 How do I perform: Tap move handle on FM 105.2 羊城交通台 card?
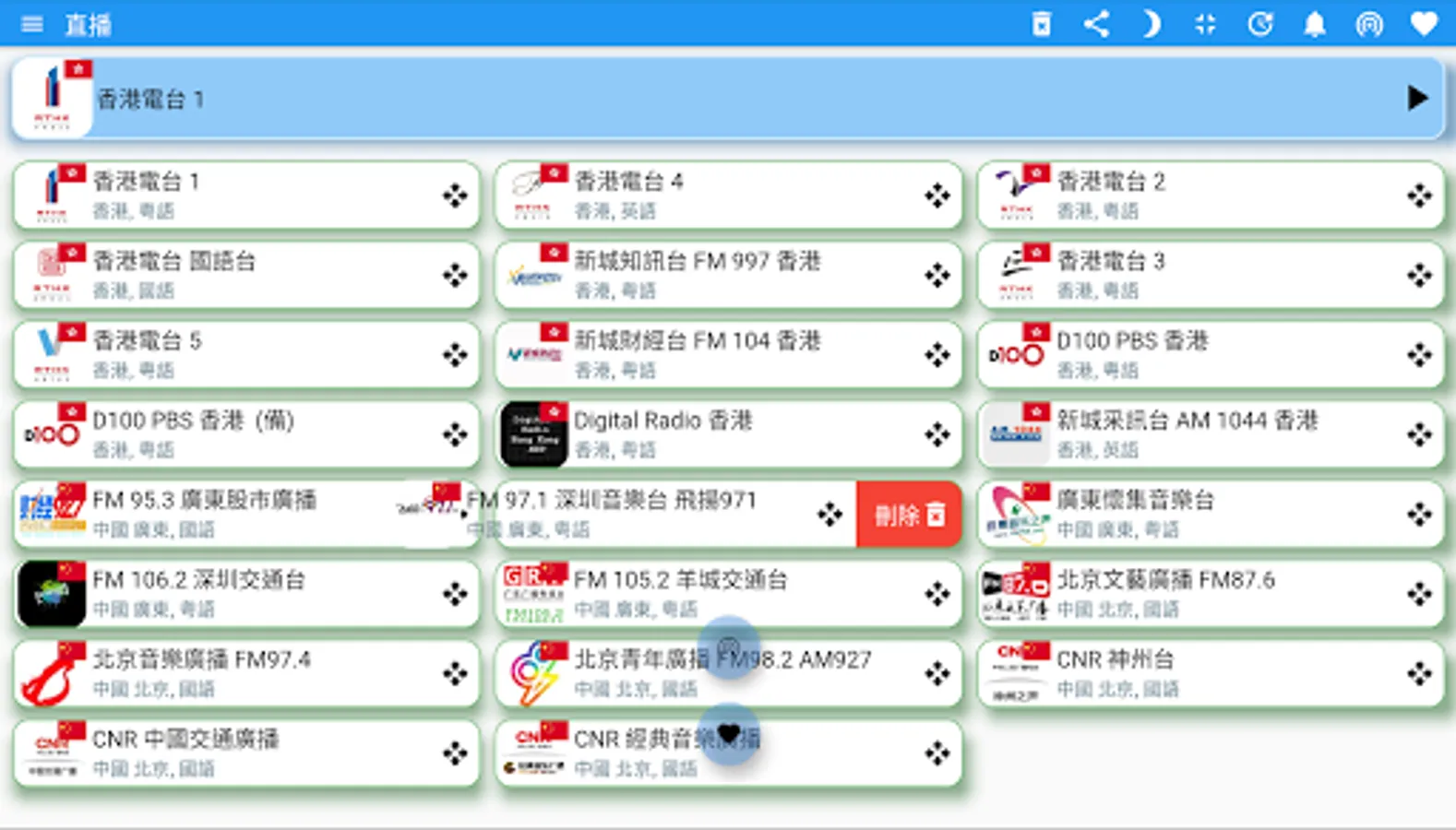coord(937,594)
